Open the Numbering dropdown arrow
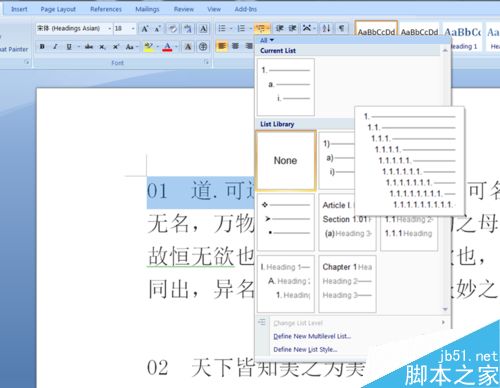 tap(250, 29)
